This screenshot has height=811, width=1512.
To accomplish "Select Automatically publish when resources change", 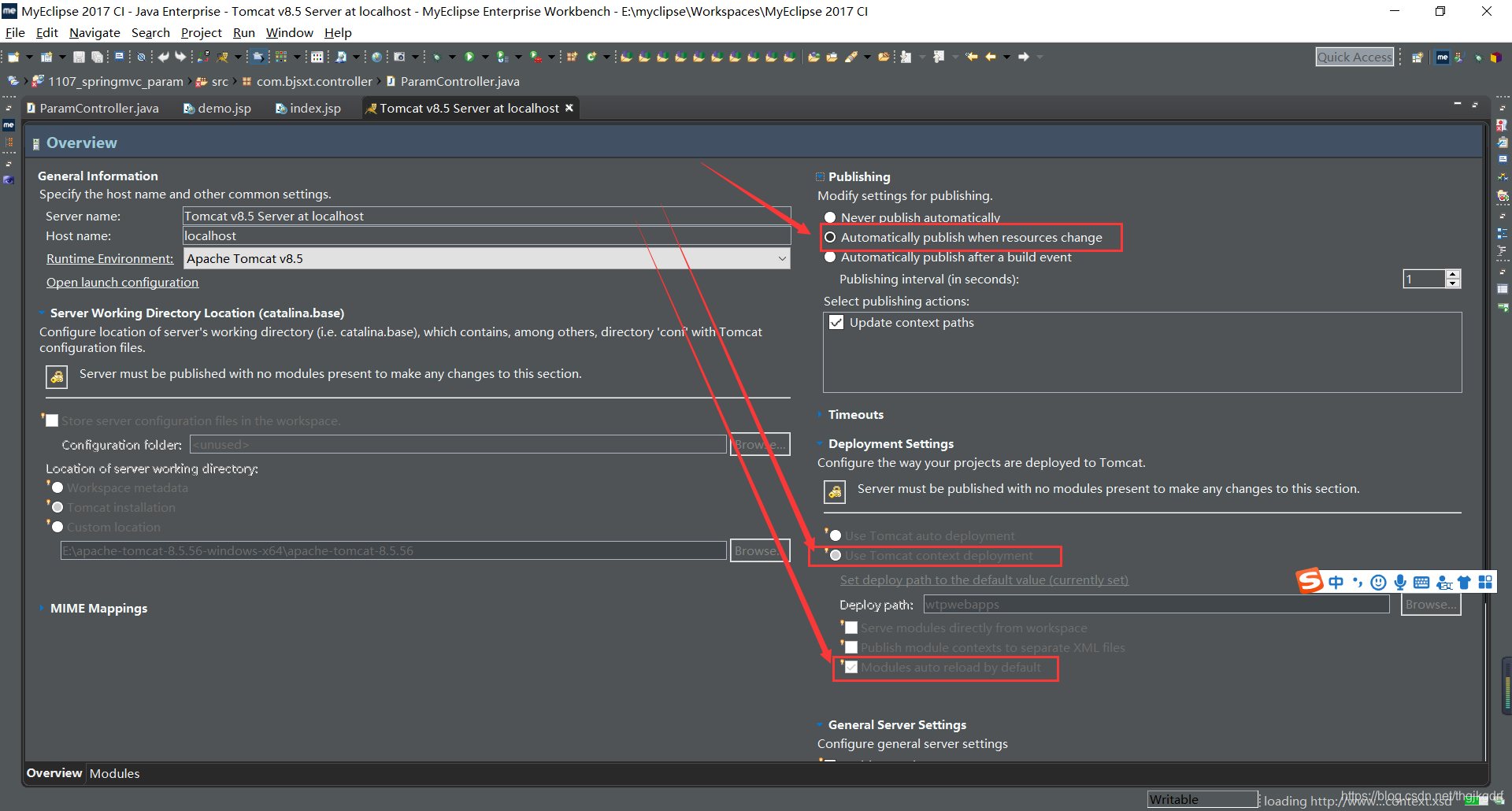I will coord(830,237).
